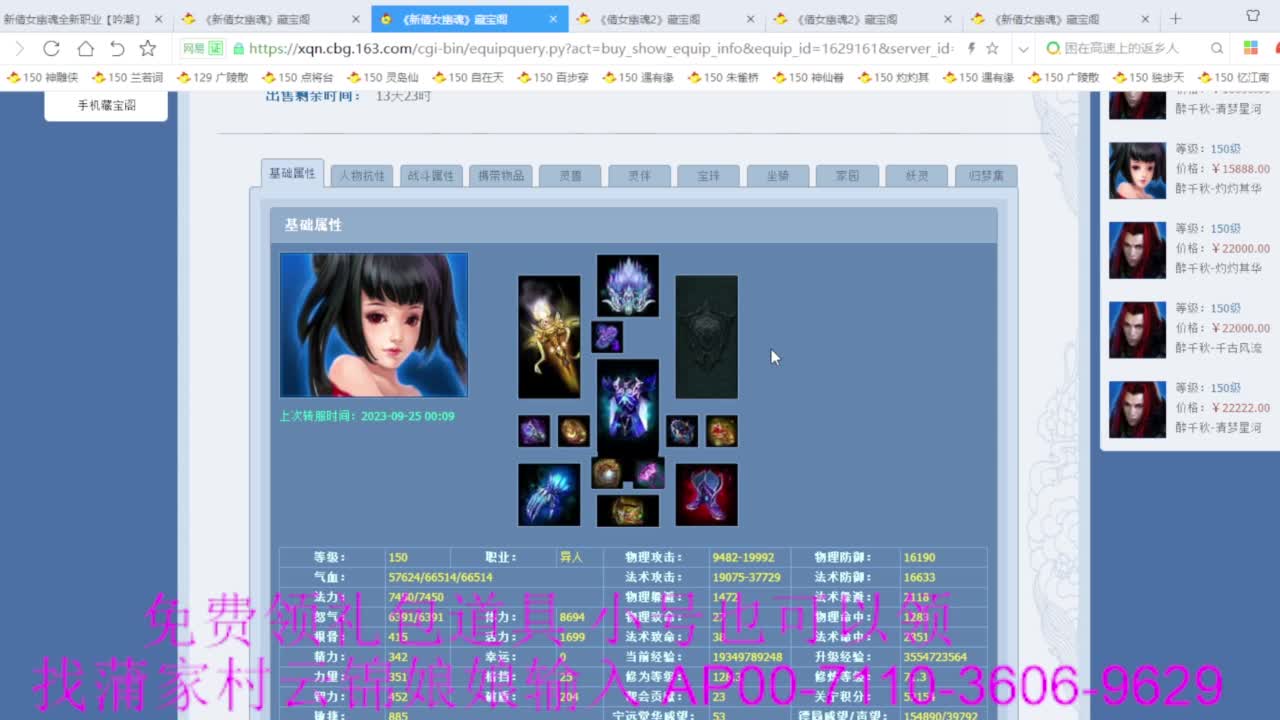1280x720 pixels.
Task: Select the 战斗属性 tab
Action: pos(431,175)
